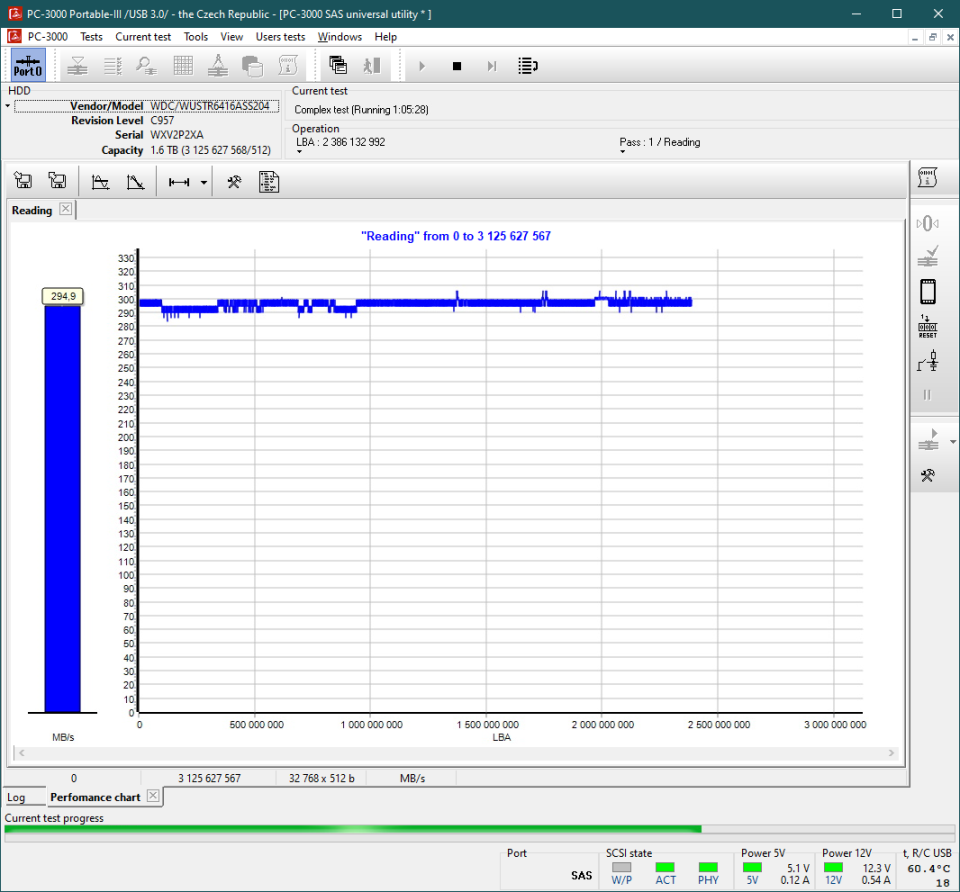
Task: Click the power switch circuit icon
Action: [x=927, y=361]
